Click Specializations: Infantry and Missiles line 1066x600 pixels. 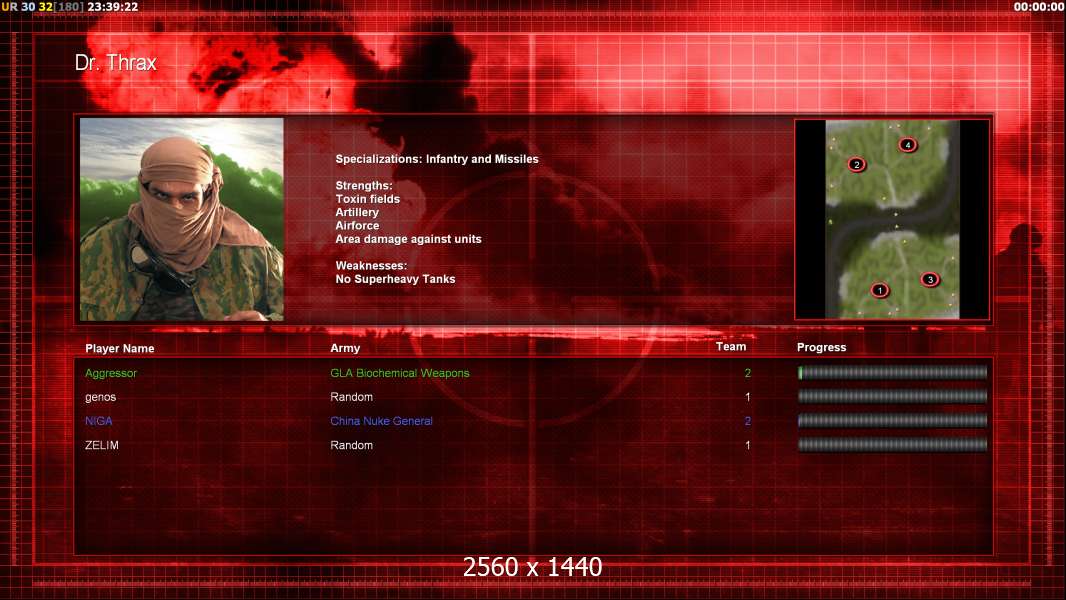click(436, 159)
